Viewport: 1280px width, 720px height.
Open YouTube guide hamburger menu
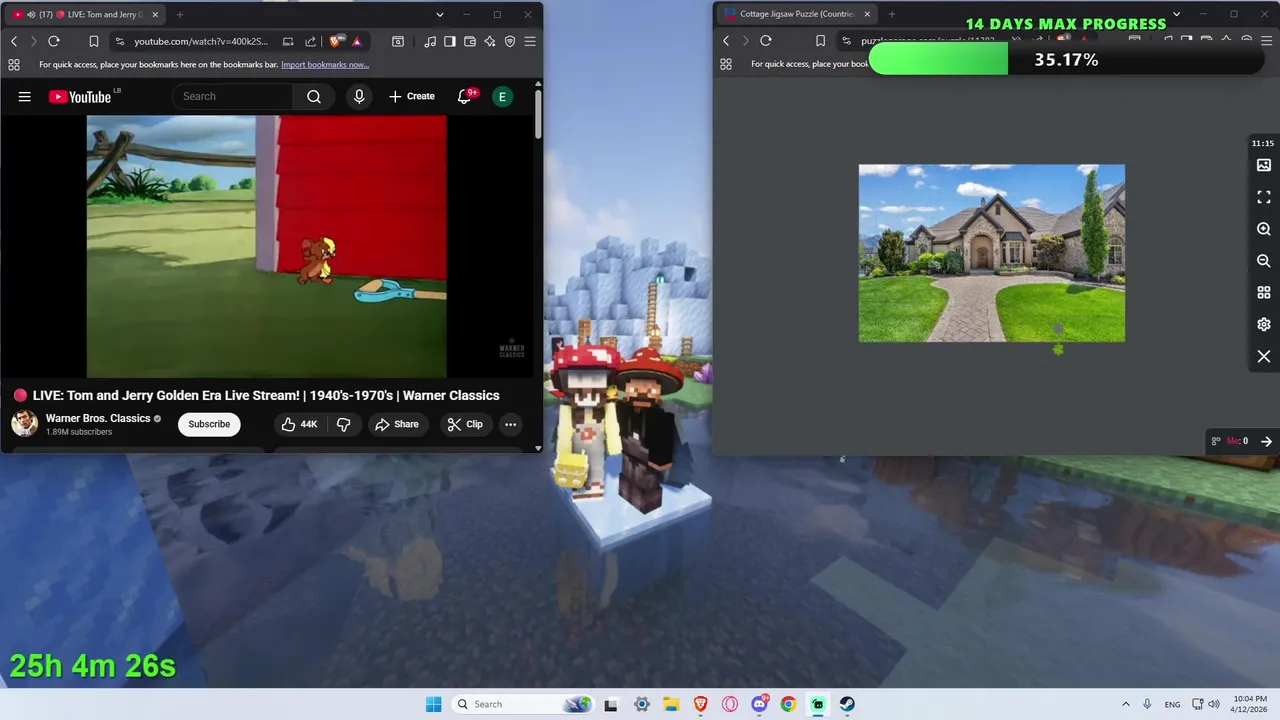[25, 96]
